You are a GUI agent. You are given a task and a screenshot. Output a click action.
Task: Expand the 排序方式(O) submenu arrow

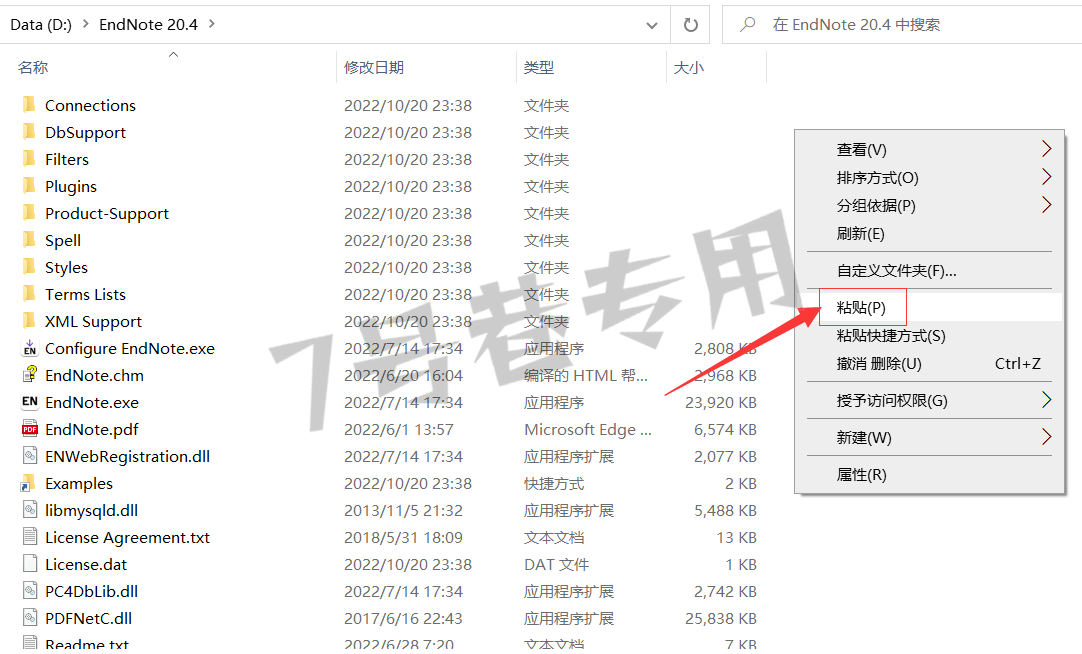1046,177
